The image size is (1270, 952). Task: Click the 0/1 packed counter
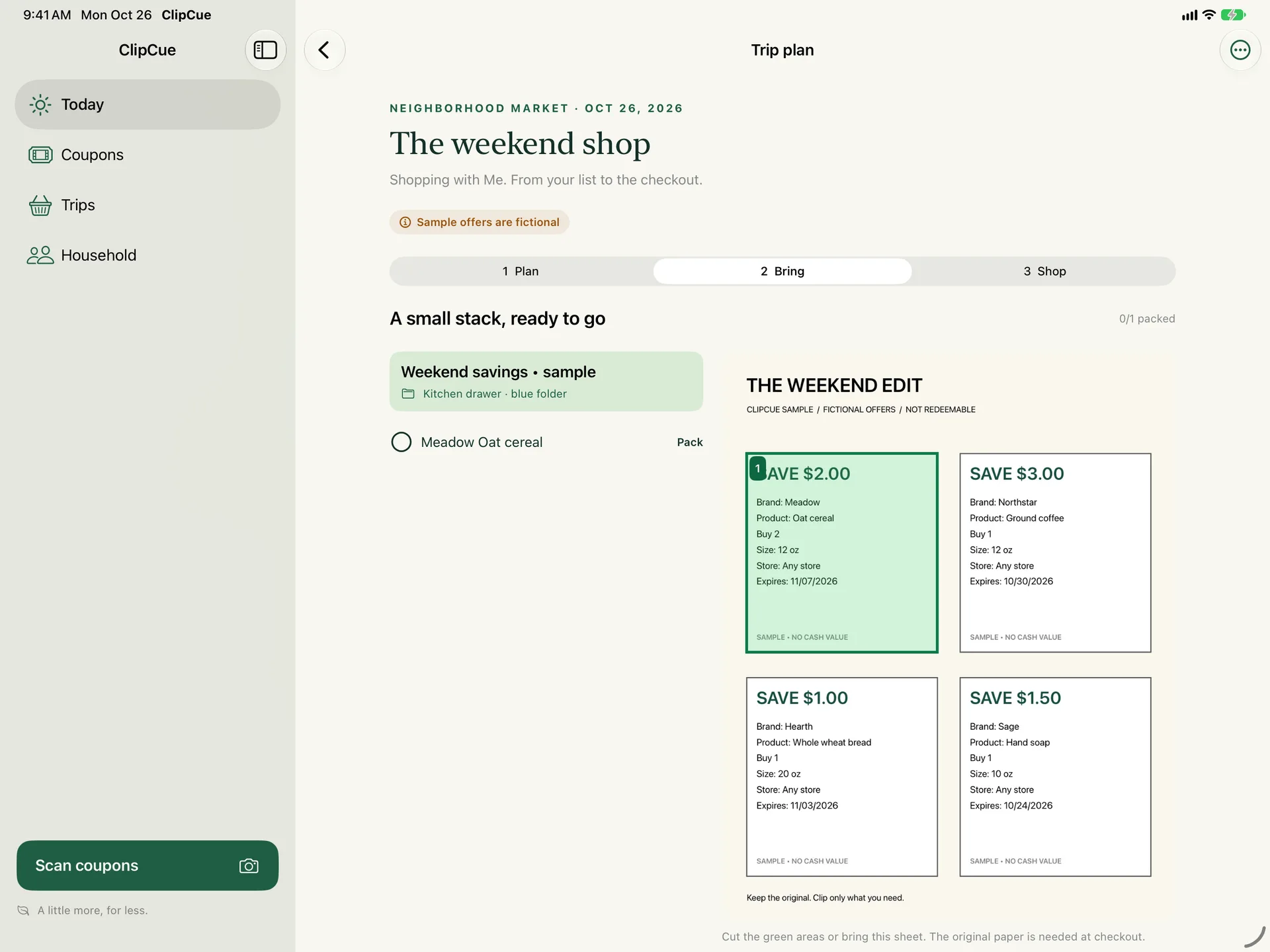(x=1146, y=319)
